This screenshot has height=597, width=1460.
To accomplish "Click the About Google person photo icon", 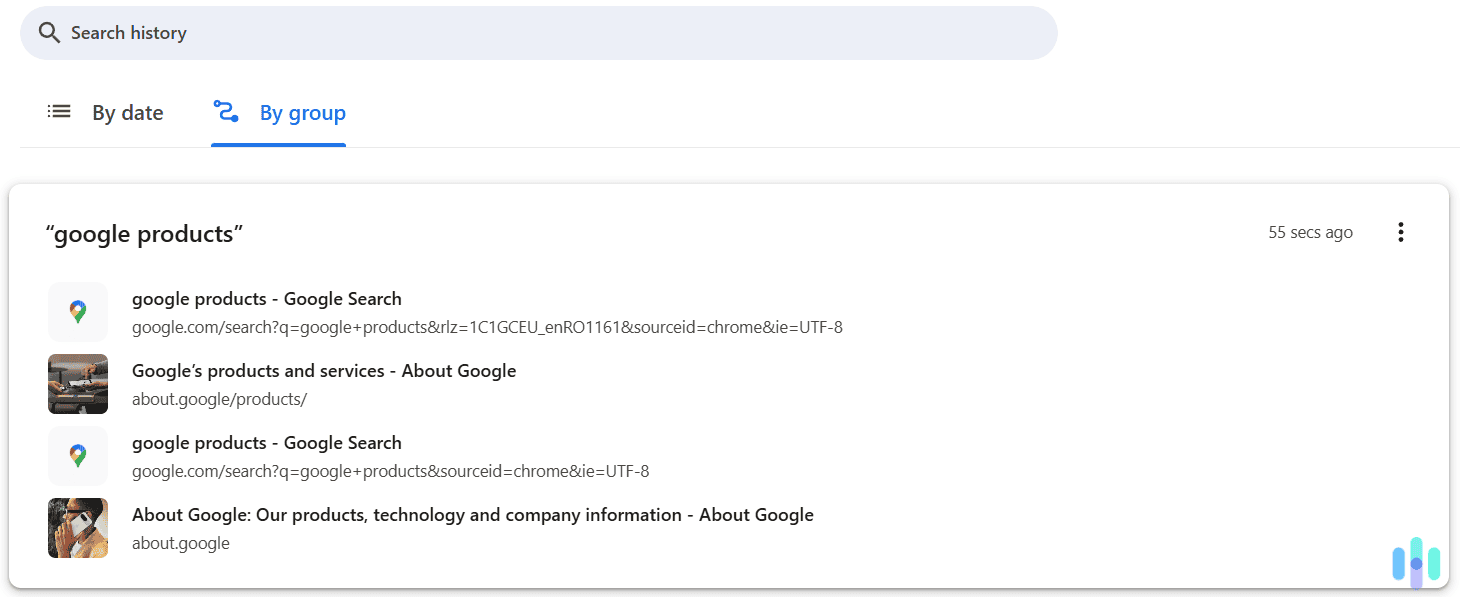I will click(77, 527).
